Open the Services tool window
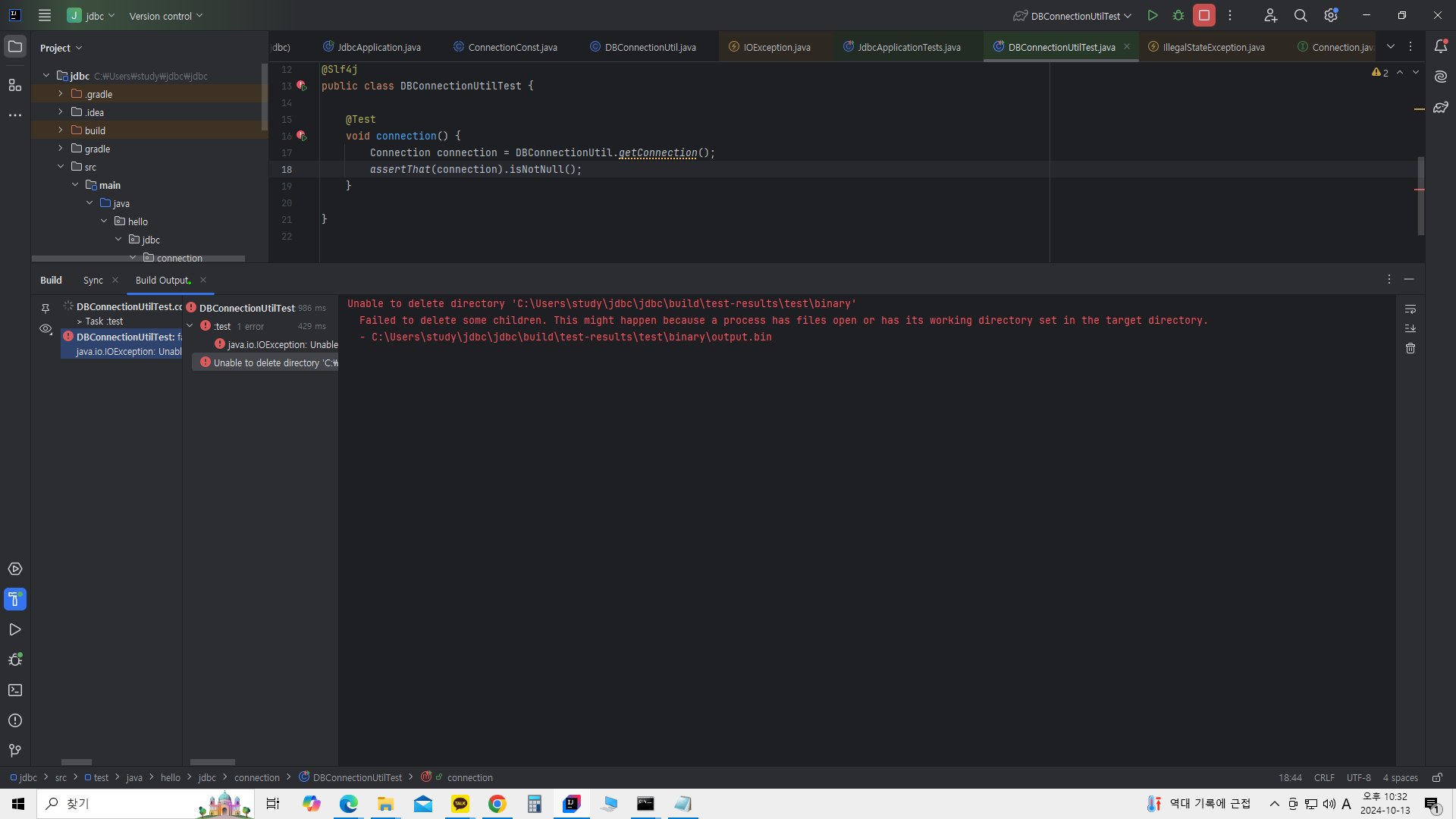 (15, 569)
